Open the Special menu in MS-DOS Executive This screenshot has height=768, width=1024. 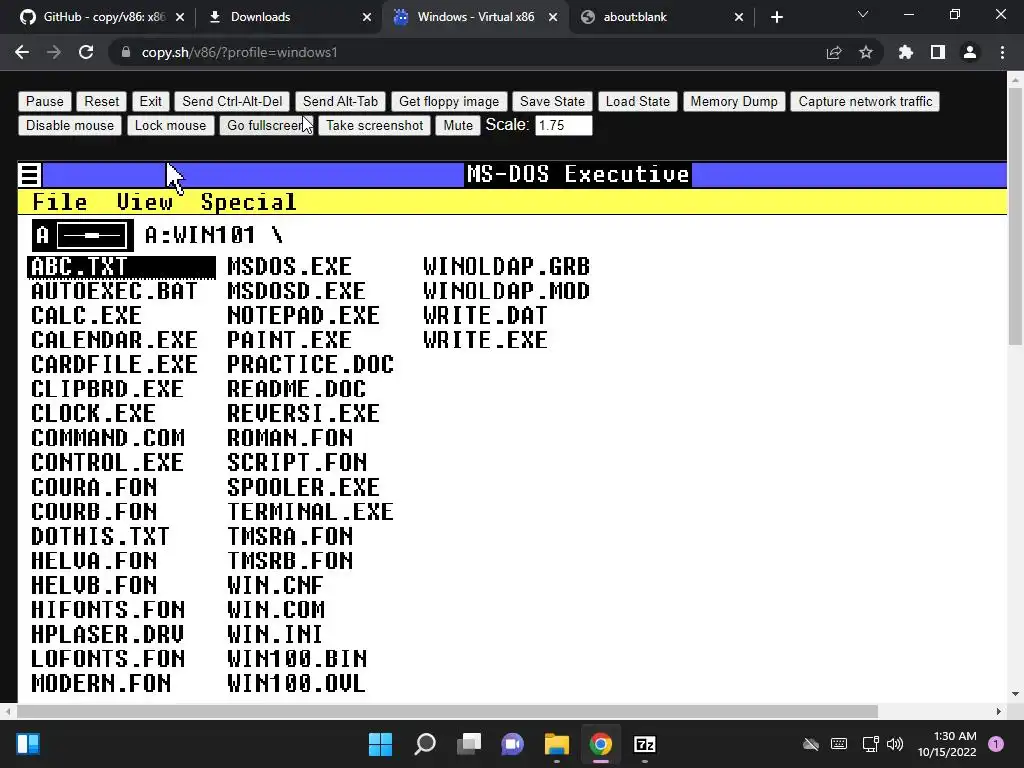click(248, 202)
